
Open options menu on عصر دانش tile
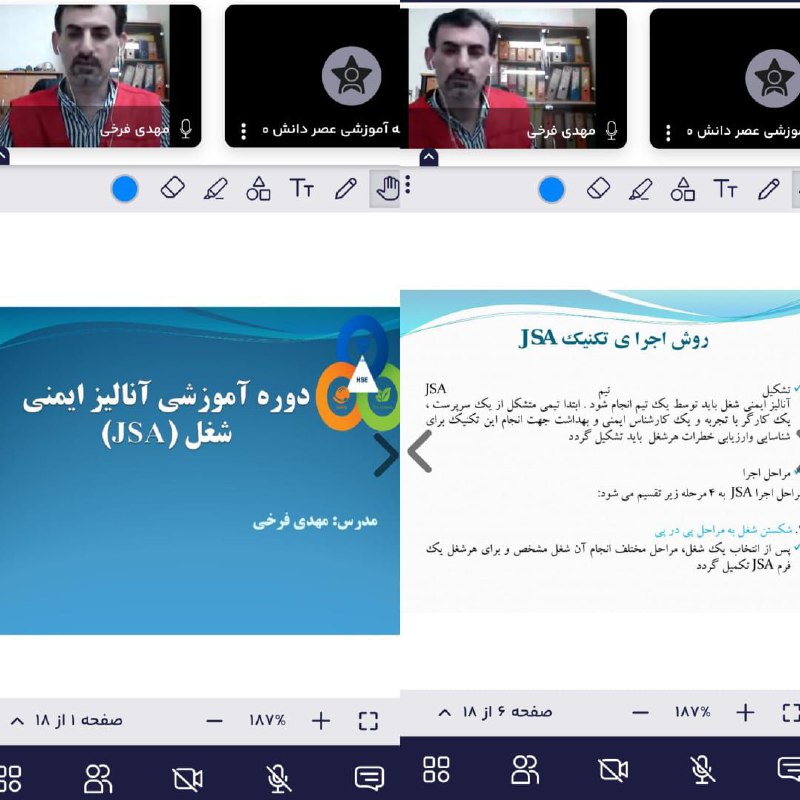[243, 130]
